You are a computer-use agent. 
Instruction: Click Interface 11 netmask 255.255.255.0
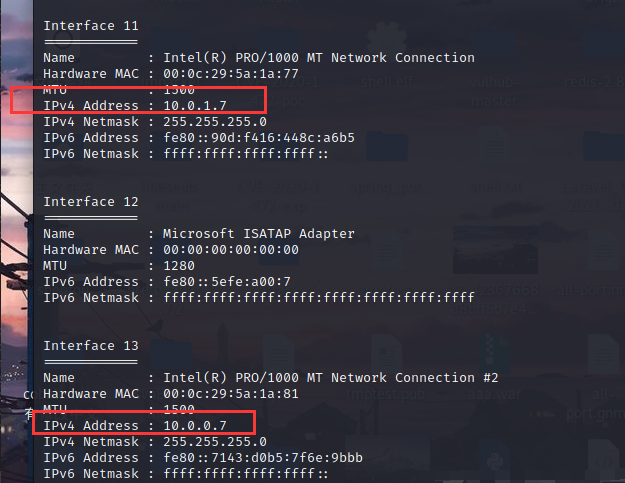(215, 122)
